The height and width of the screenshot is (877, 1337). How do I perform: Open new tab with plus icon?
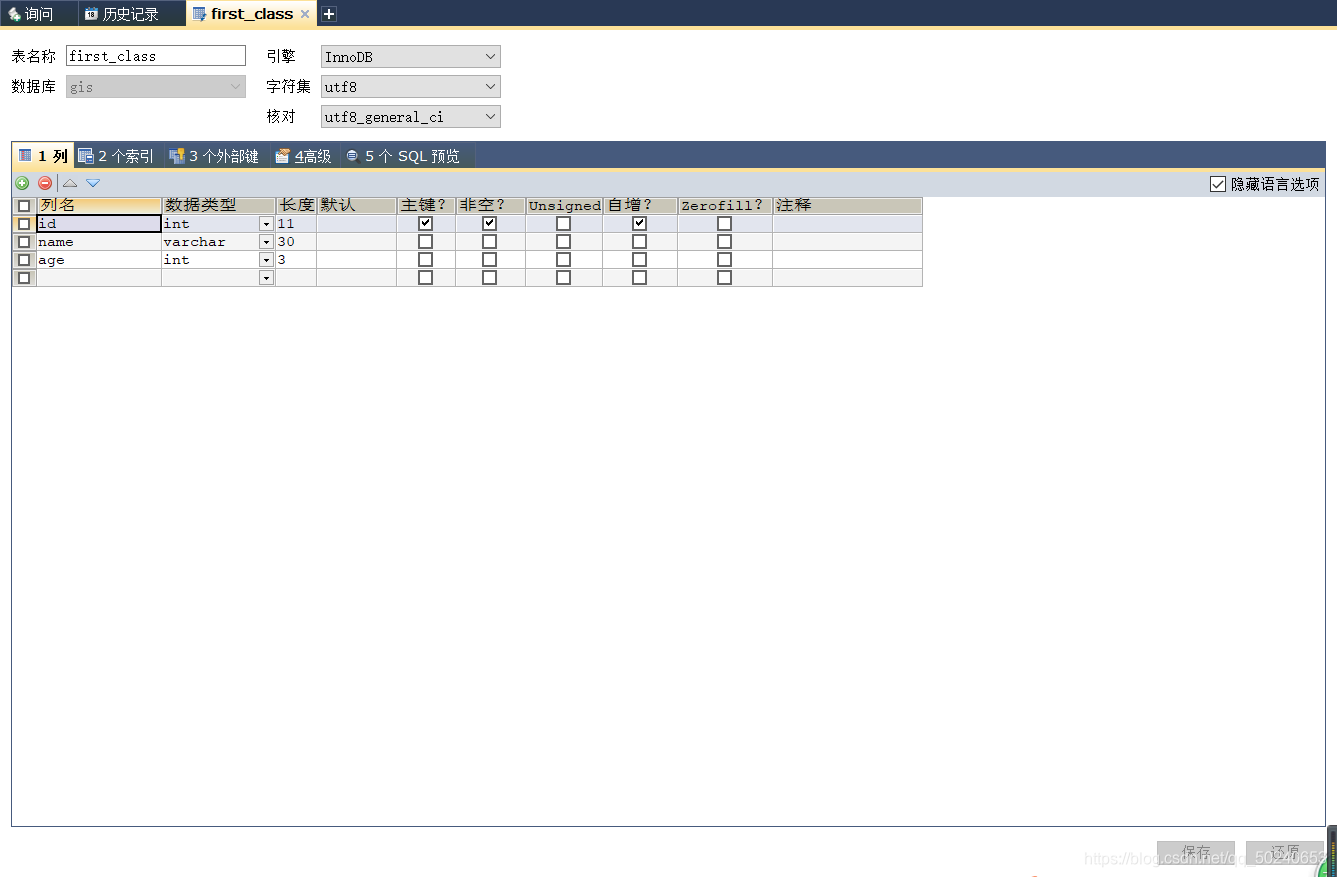click(x=329, y=14)
